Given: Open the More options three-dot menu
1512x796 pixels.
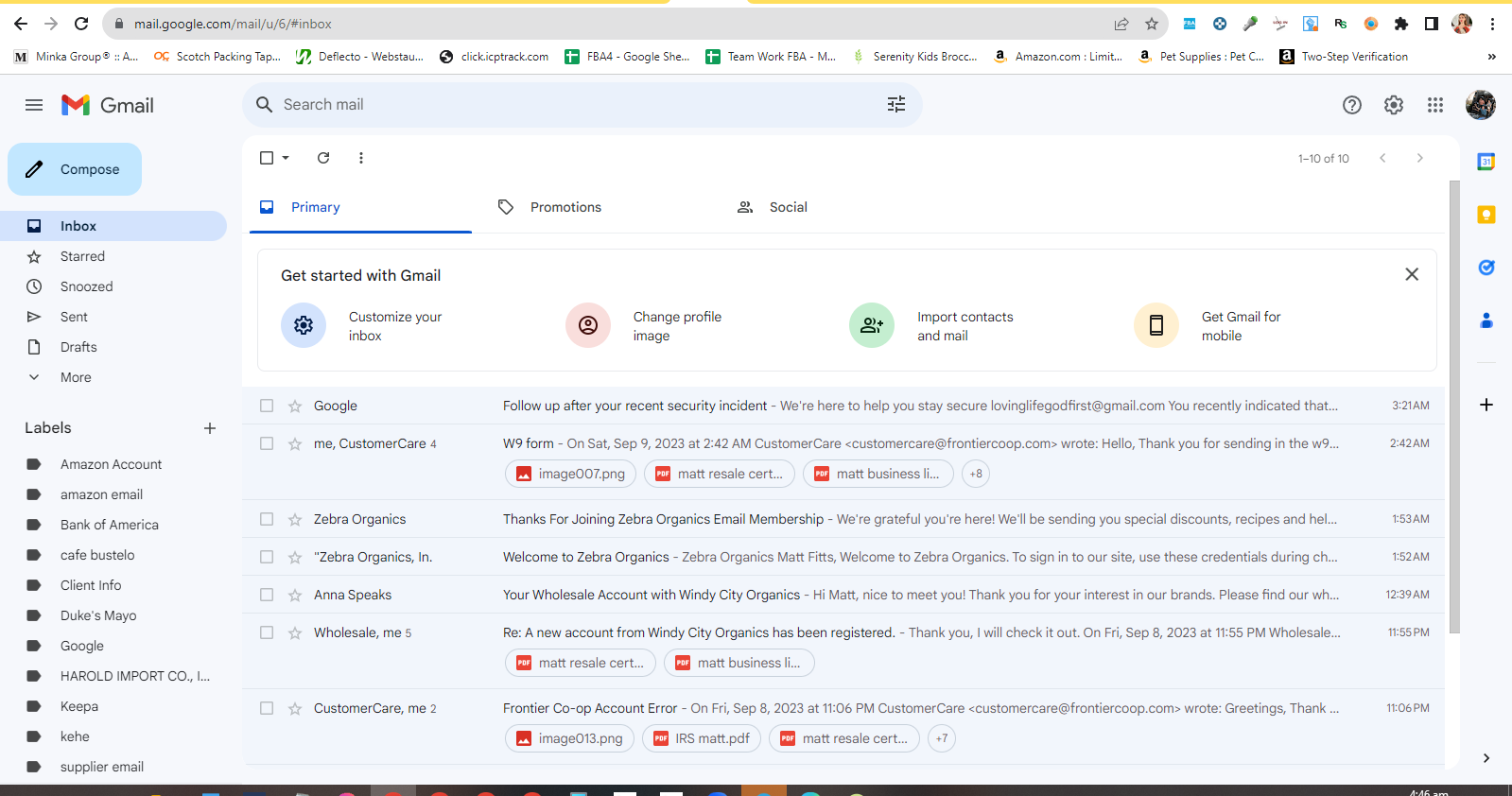Looking at the screenshot, I should coord(361,158).
